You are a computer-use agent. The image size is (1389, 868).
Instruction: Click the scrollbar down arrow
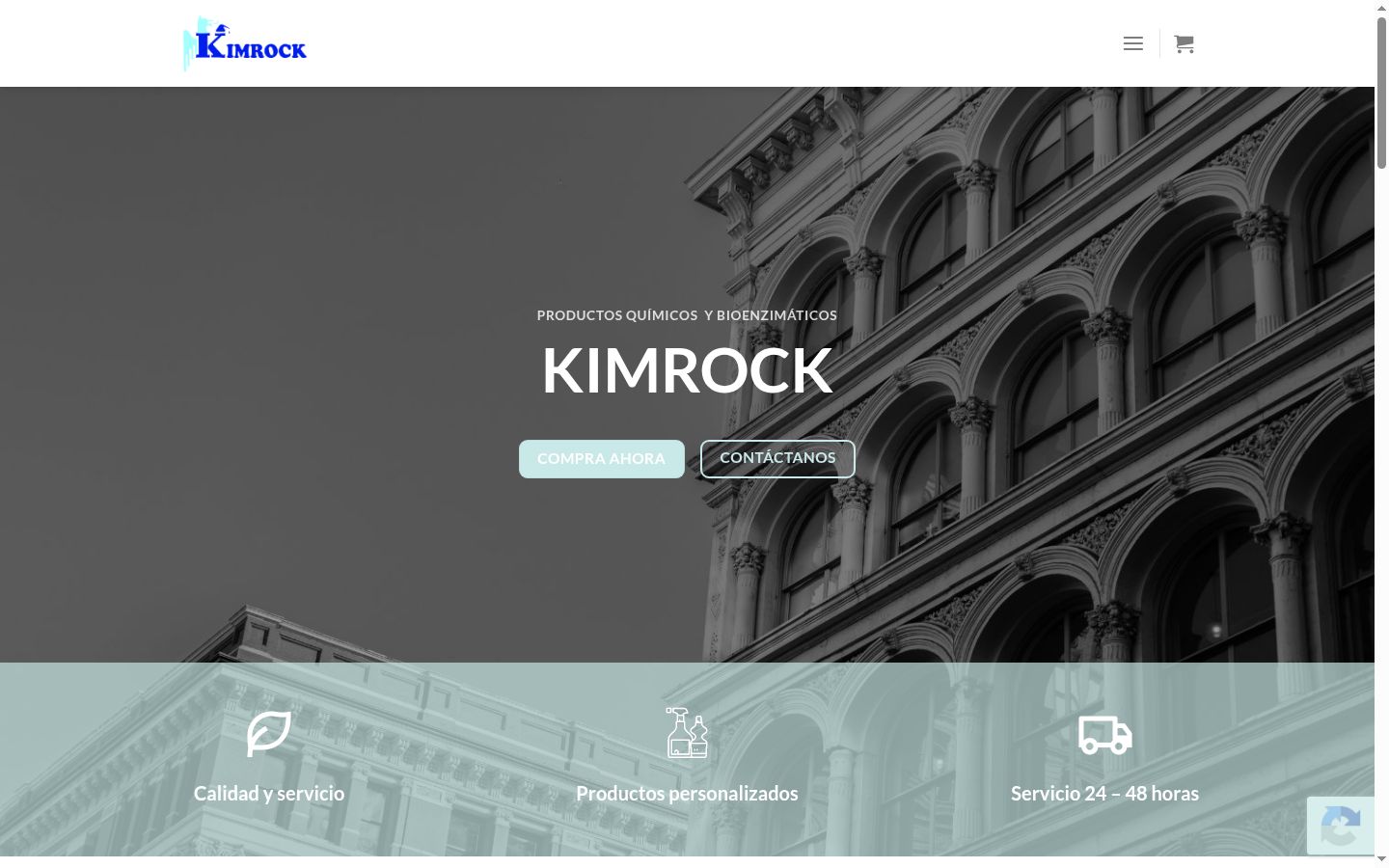(x=1381, y=859)
